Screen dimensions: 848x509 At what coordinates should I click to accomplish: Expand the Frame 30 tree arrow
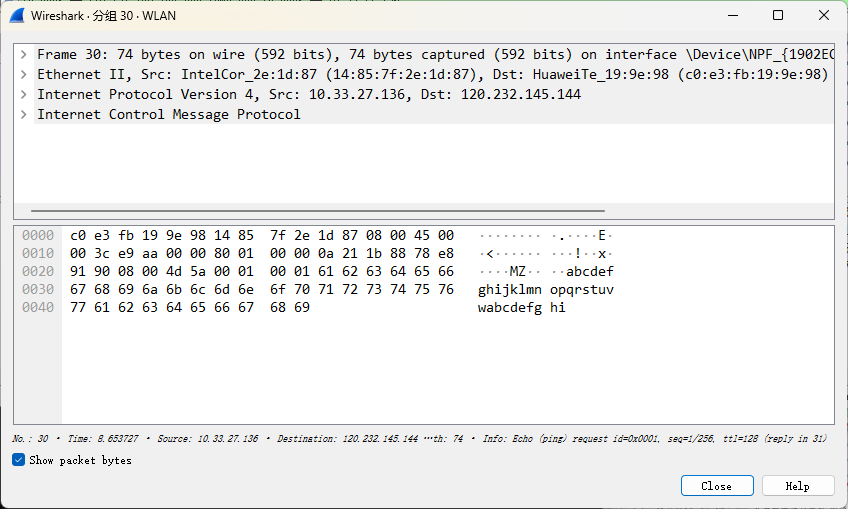pos(23,54)
